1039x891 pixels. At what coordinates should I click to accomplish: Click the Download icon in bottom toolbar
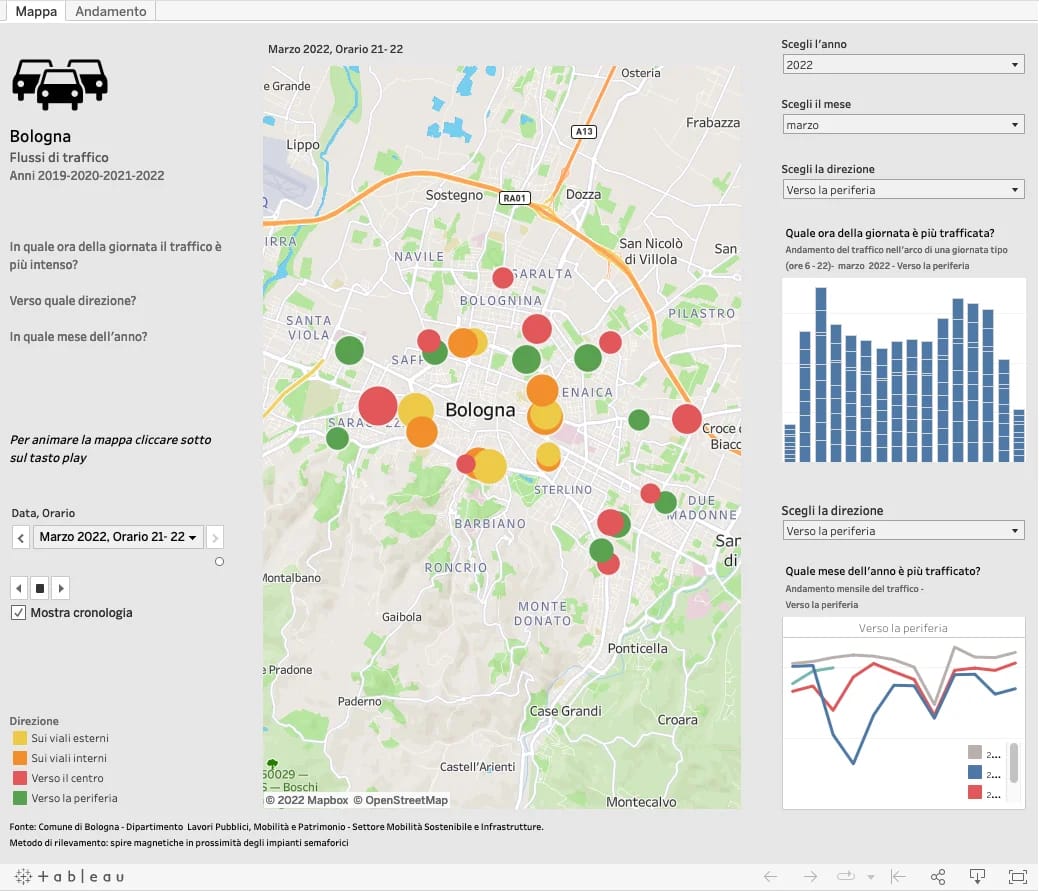tap(979, 877)
